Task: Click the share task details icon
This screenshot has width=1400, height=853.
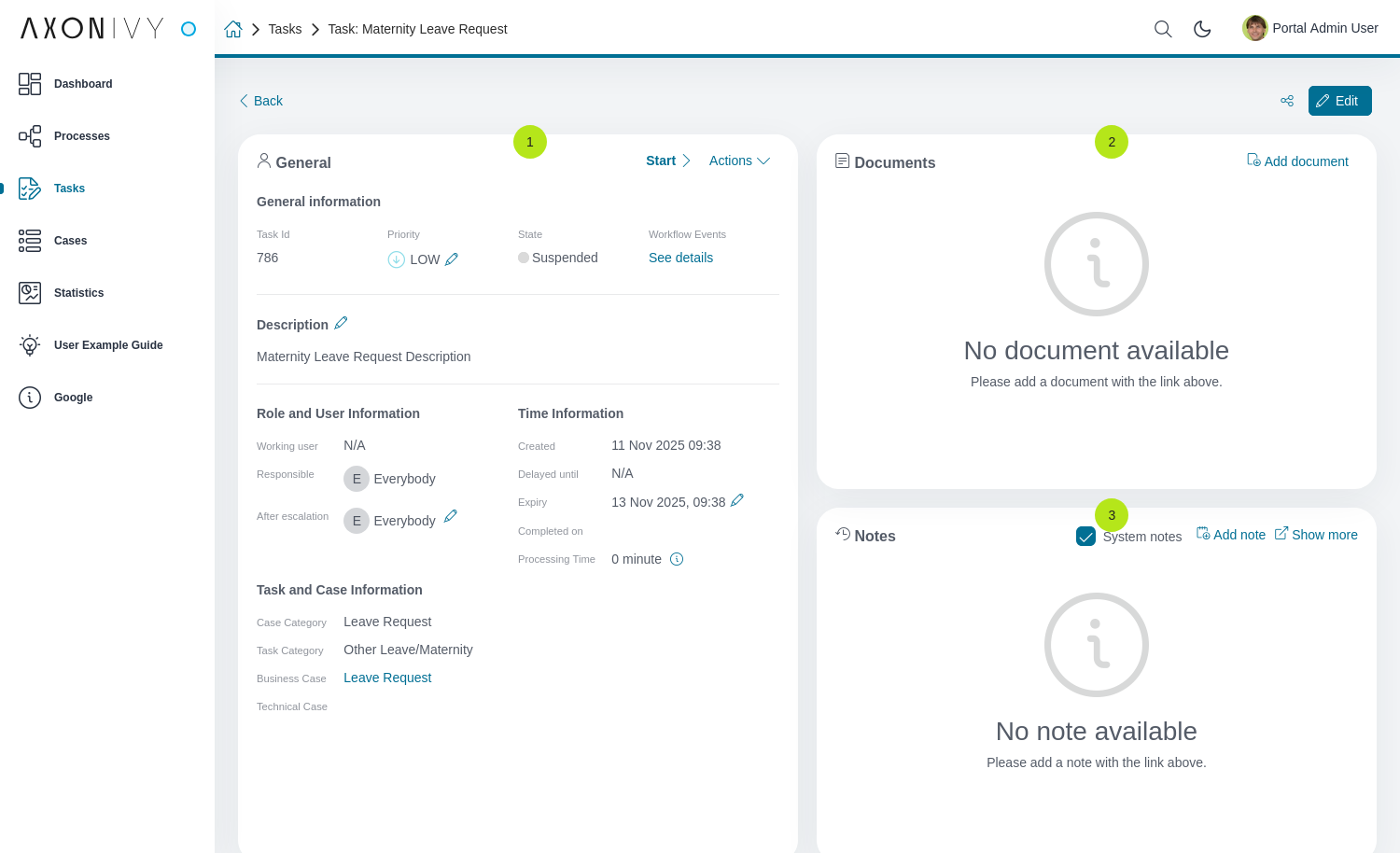Action: pos(1287,101)
